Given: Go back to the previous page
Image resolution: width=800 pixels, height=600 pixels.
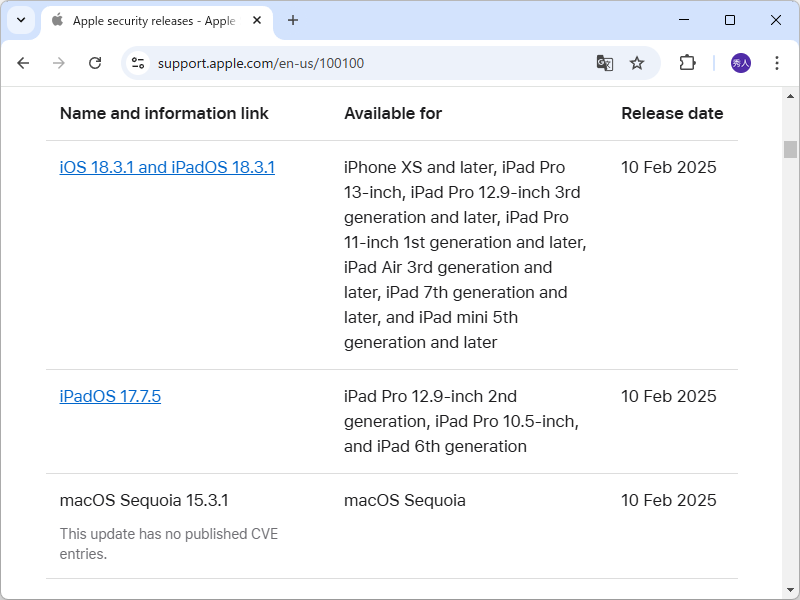Looking at the screenshot, I should pos(23,62).
